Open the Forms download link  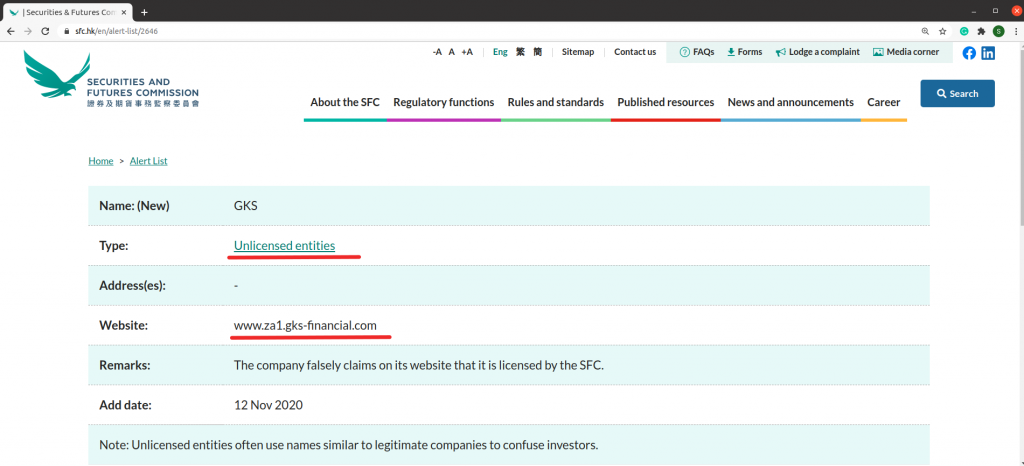[744, 52]
